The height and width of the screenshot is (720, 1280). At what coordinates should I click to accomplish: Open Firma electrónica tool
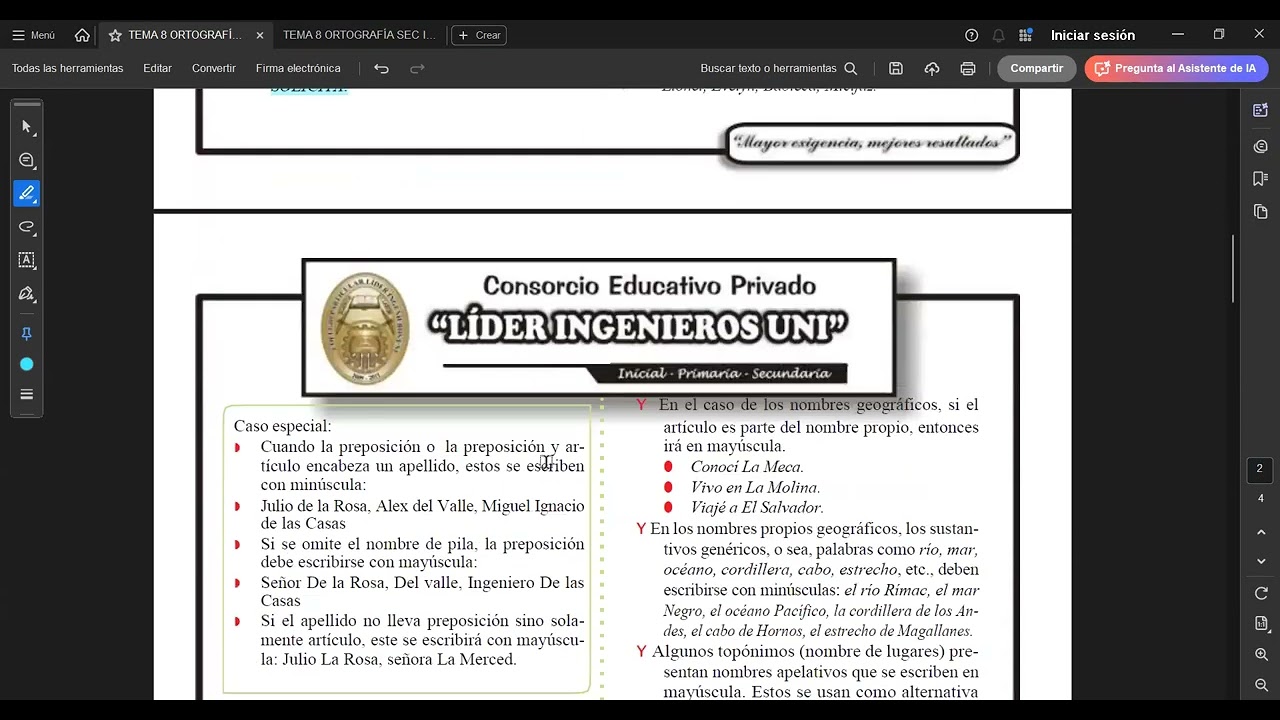pos(298,68)
